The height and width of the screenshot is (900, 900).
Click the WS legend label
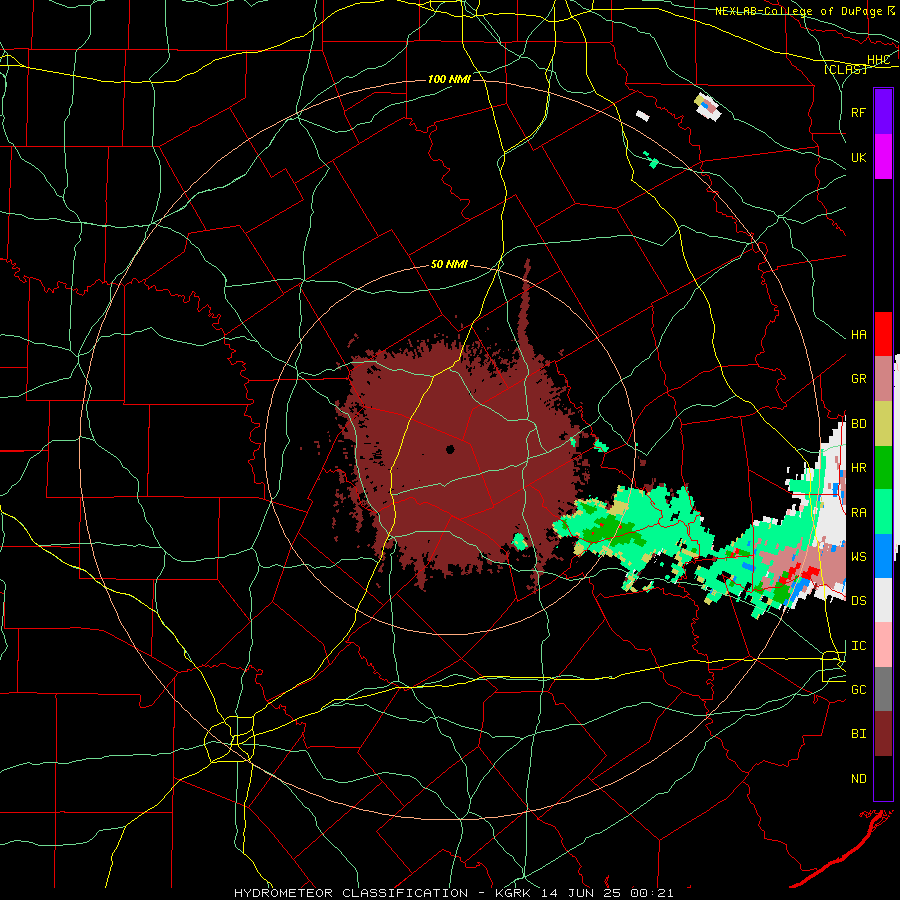coord(858,557)
